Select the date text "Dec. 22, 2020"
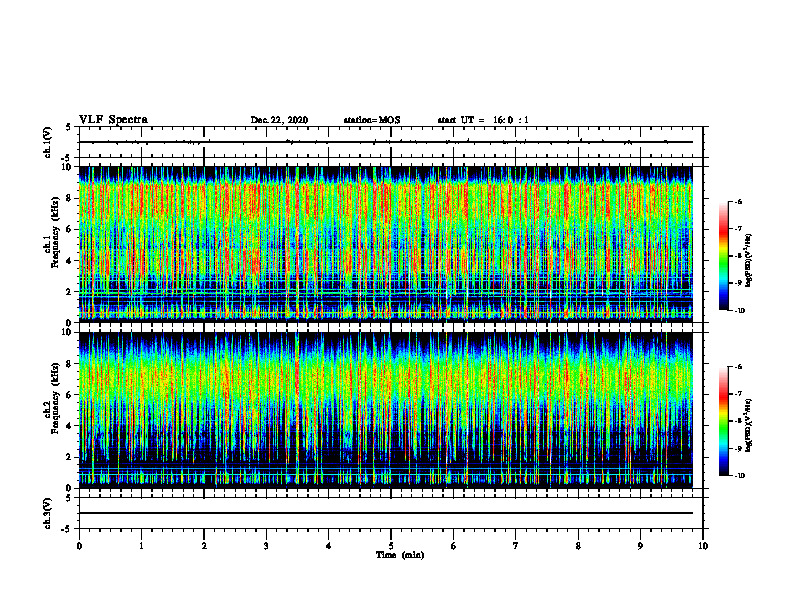Image resolution: width=792 pixels, height=612 pixels. (279, 120)
